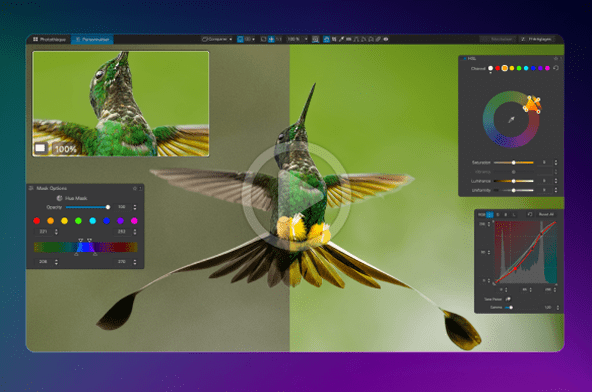This screenshot has width=592, height=392.
Task: Select the Tone Picker eyedropper icon
Action: point(508,299)
